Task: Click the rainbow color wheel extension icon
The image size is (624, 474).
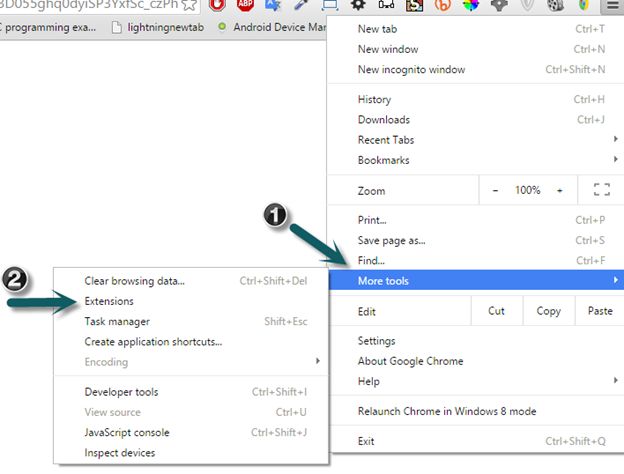Action: coord(471,5)
